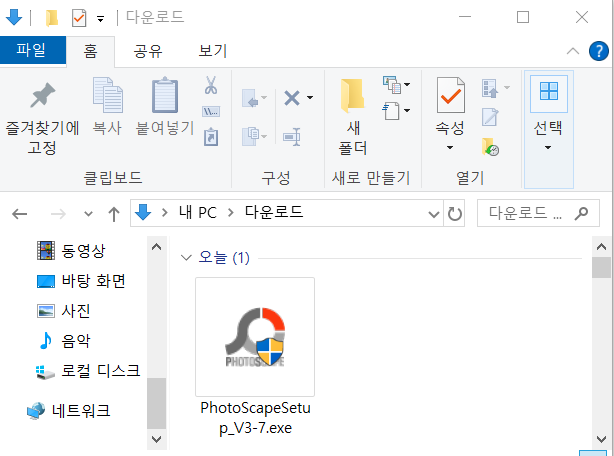The width and height of the screenshot is (614, 456).
Task: Click the 다운로드 search input field
Action: (x=525, y=213)
